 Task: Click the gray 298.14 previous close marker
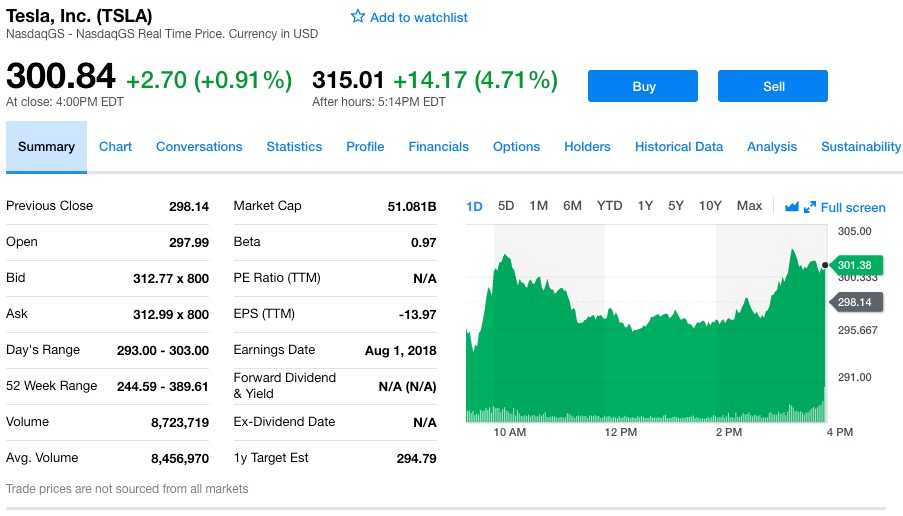pyautogui.click(x=855, y=302)
